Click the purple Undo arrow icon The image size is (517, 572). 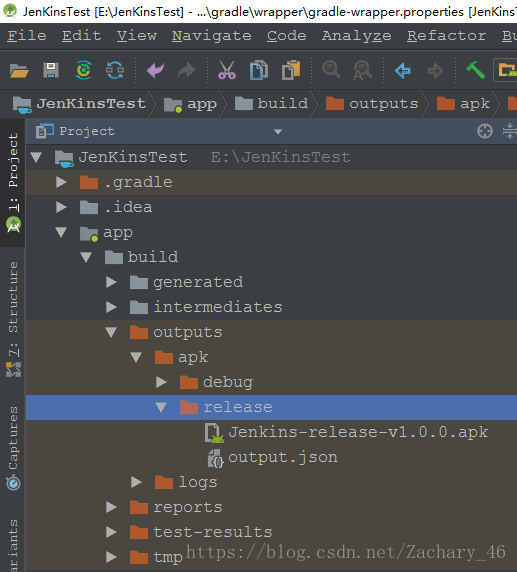155,70
